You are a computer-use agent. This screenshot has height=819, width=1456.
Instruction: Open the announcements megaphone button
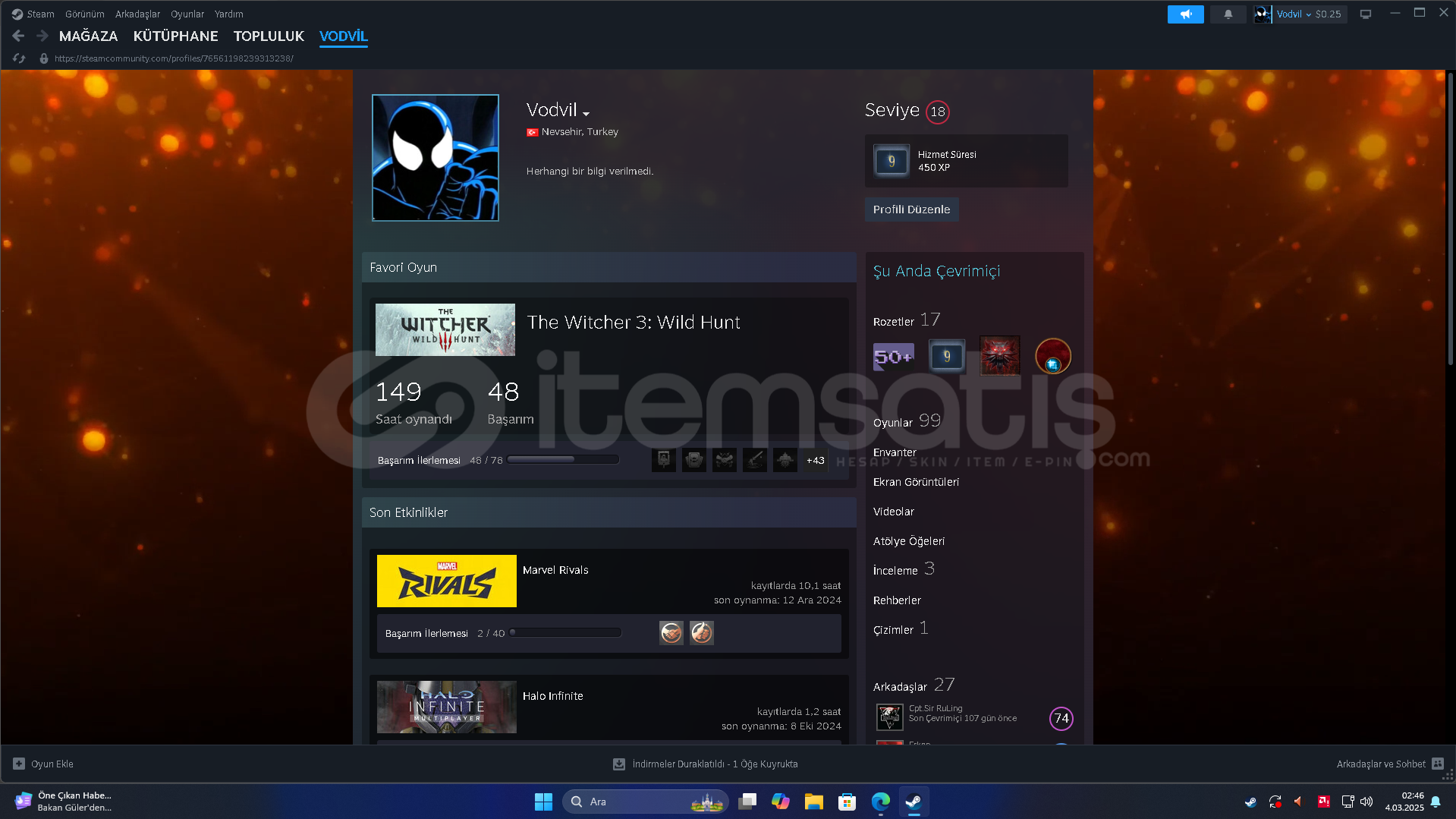point(1185,14)
